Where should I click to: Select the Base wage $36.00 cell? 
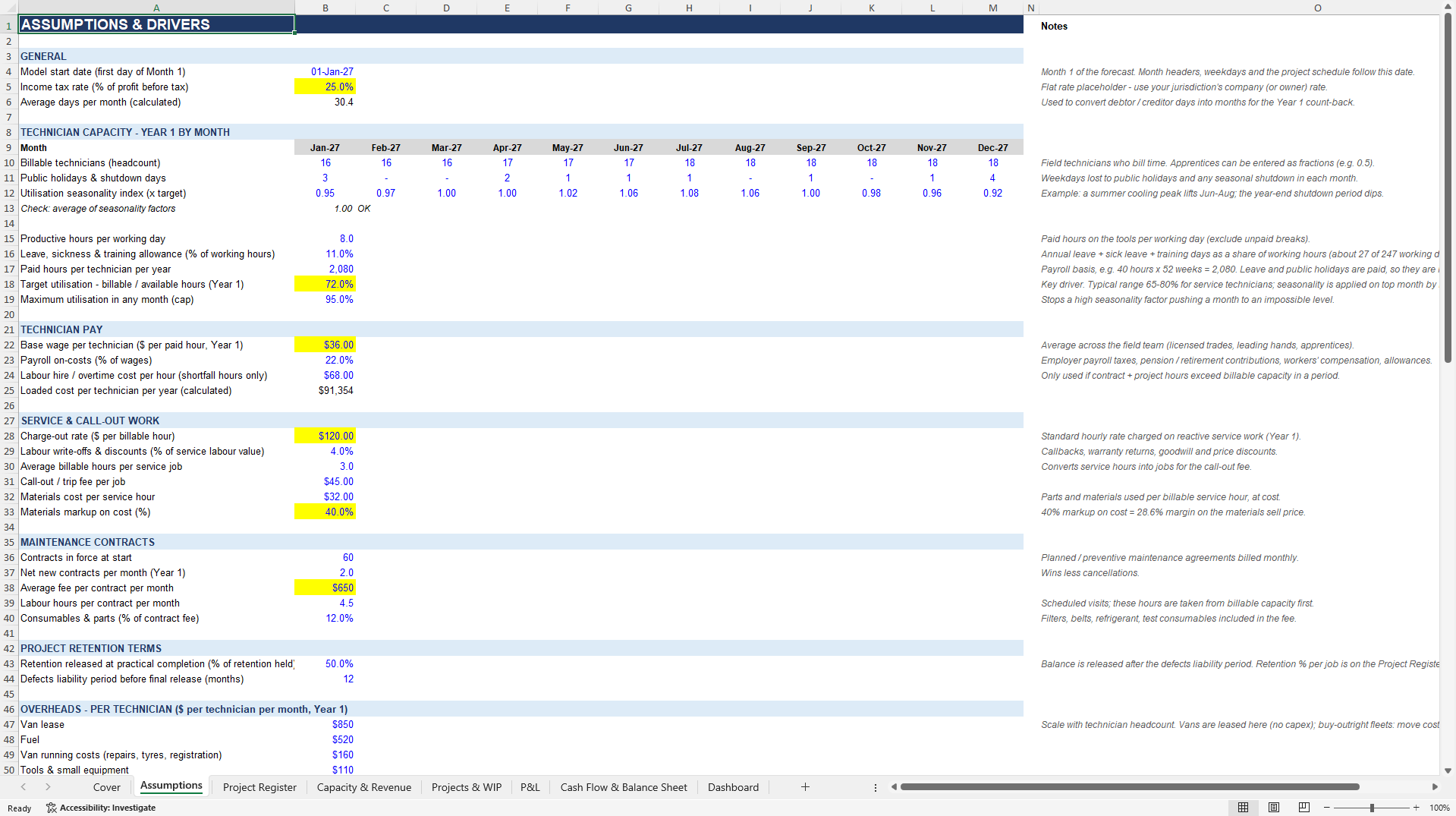click(x=325, y=345)
